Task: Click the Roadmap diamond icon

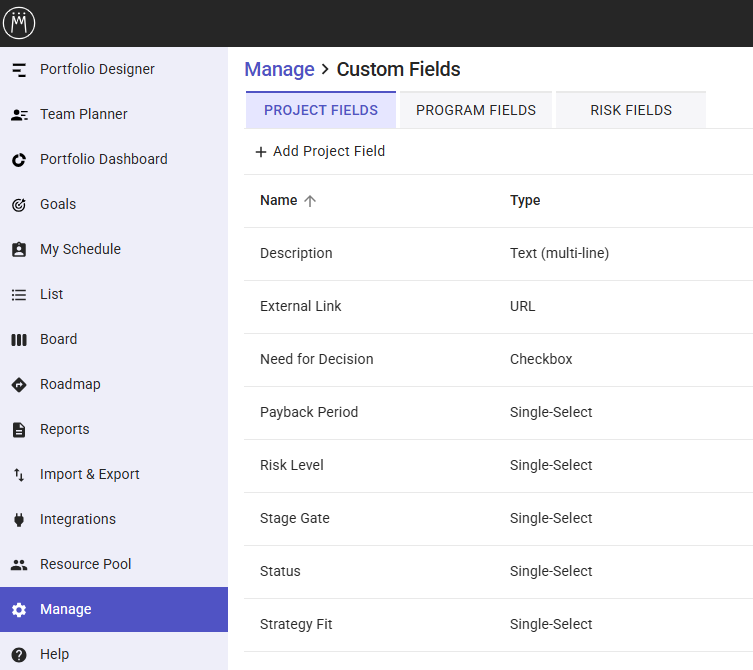Action: coord(19,384)
